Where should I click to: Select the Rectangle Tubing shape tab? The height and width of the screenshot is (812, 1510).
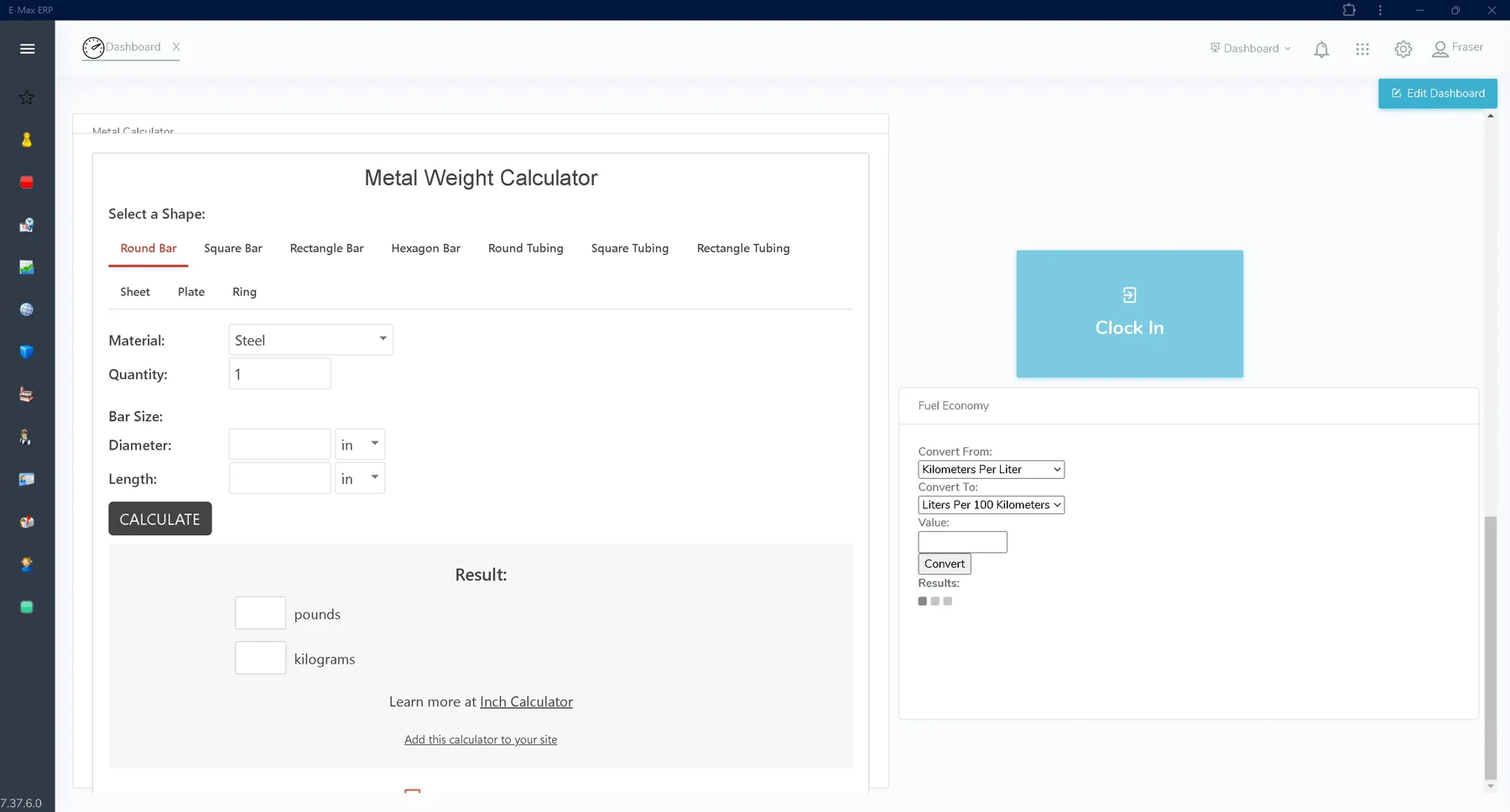[743, 248]
